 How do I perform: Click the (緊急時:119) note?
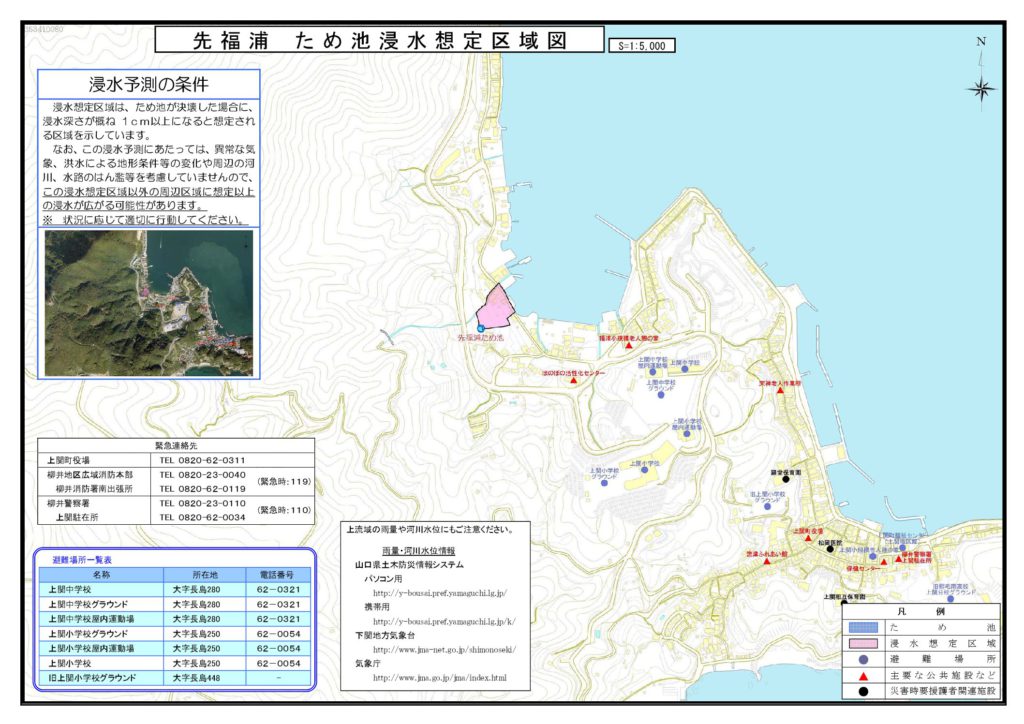285,482
